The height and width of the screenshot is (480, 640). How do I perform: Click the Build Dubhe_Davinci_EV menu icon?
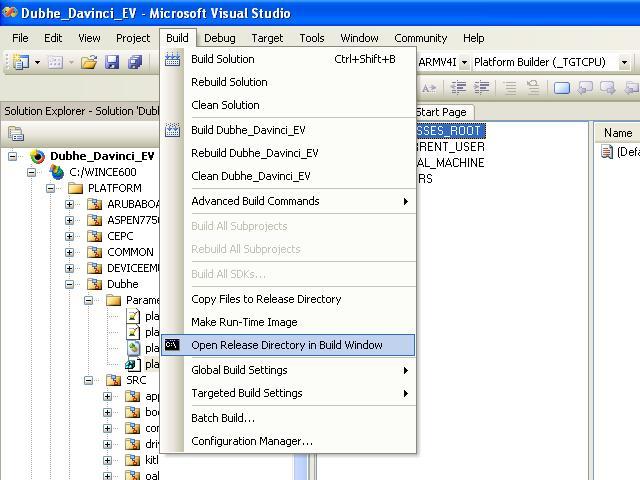click(x=172, y=130)
